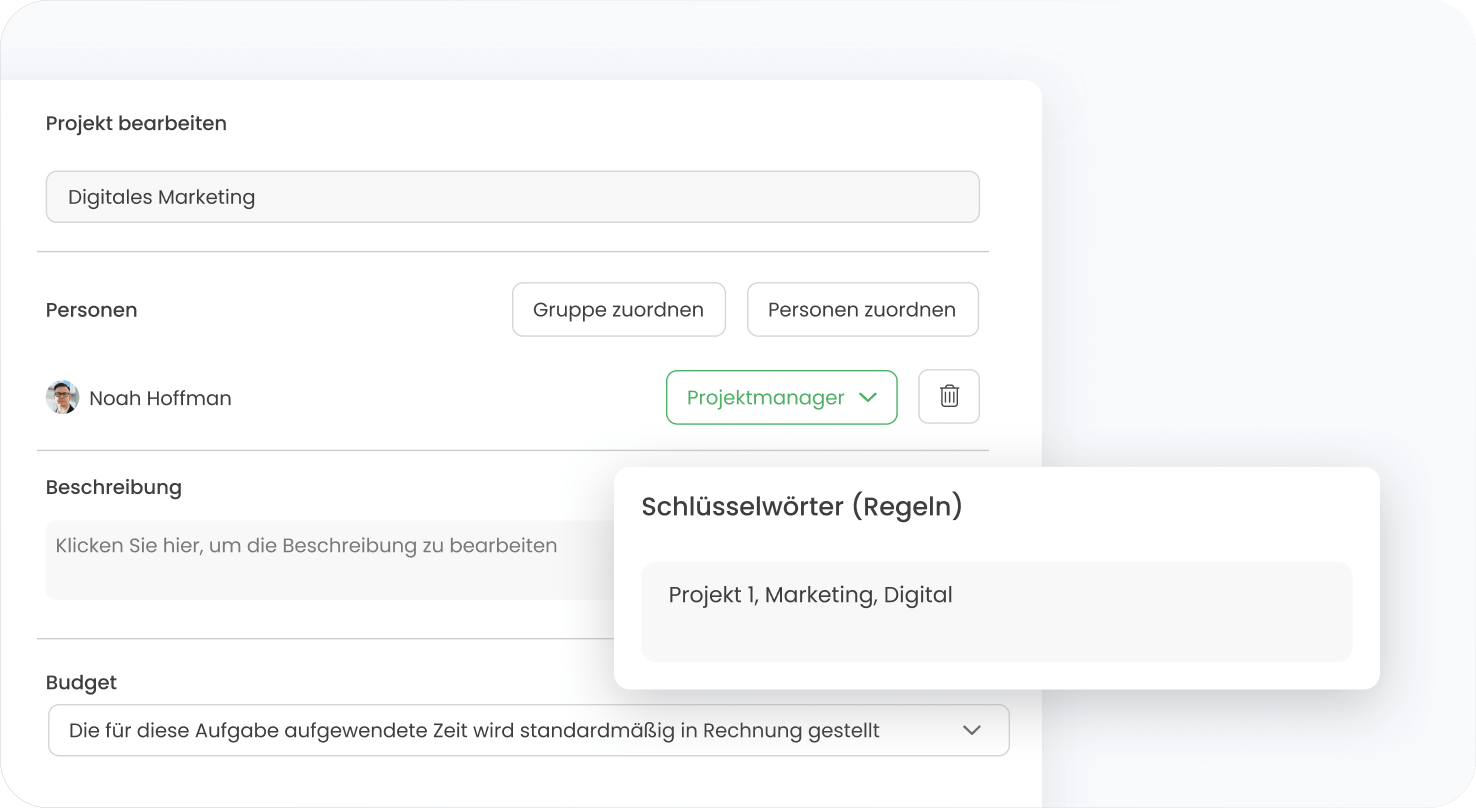
Task: Edit the keywords field containing Projekt 1, Marketing, Digital
Action: coord(996,611)
